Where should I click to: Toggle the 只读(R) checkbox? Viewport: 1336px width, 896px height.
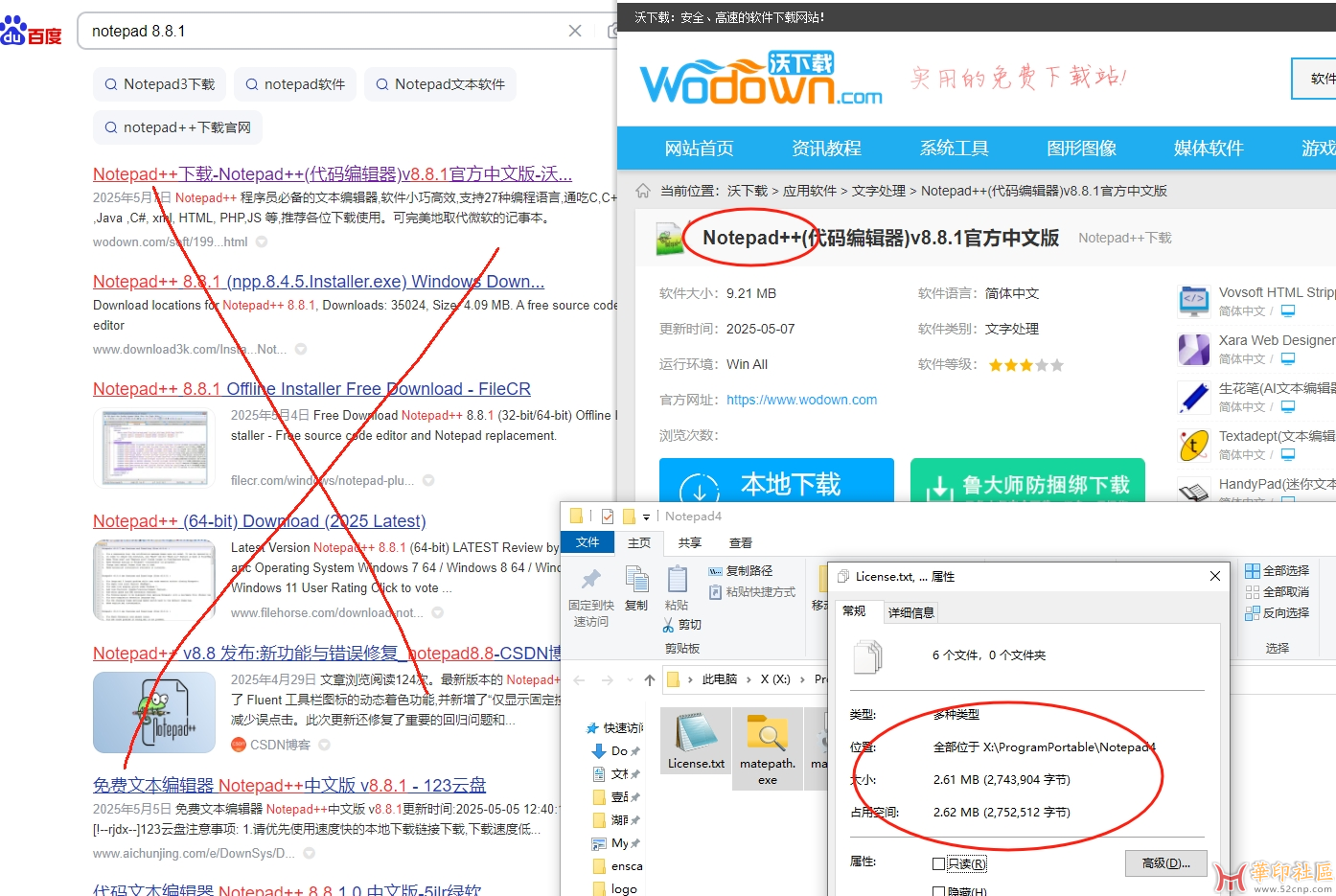tap(939, 863)
